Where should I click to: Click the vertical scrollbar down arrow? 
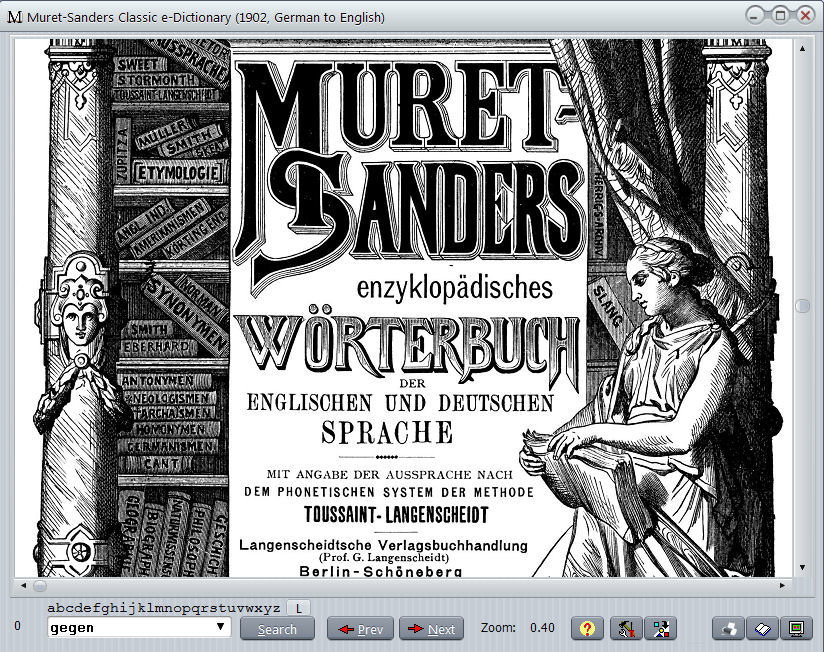(x=802, y=567)
